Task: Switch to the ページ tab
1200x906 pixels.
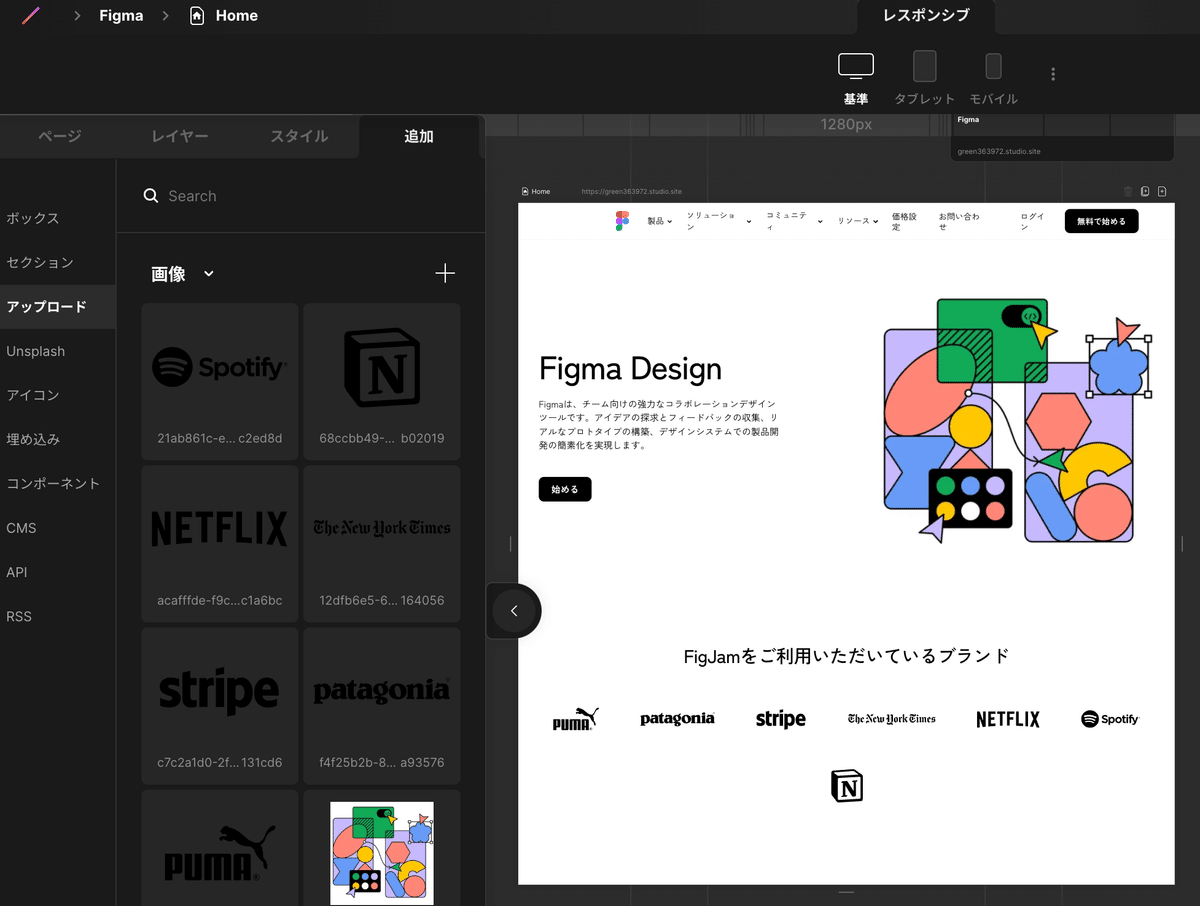Action: (x=60, y=136)
